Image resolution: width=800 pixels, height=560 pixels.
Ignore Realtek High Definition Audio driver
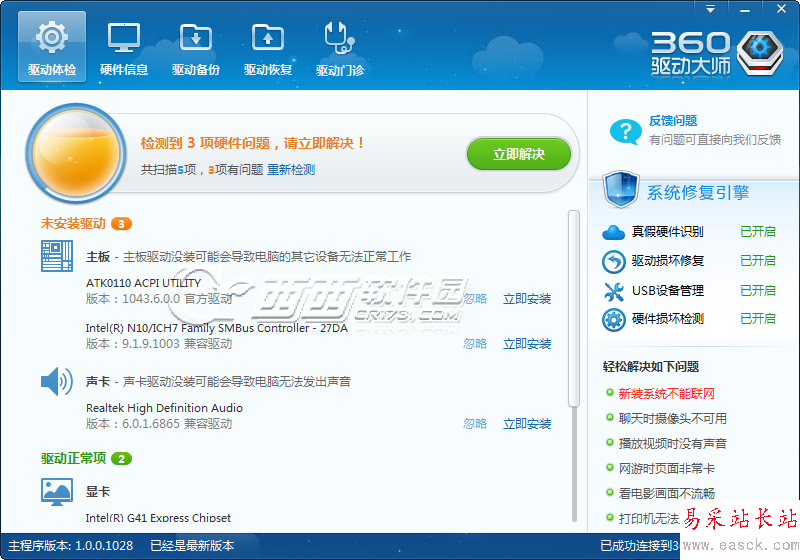[475, 424]
